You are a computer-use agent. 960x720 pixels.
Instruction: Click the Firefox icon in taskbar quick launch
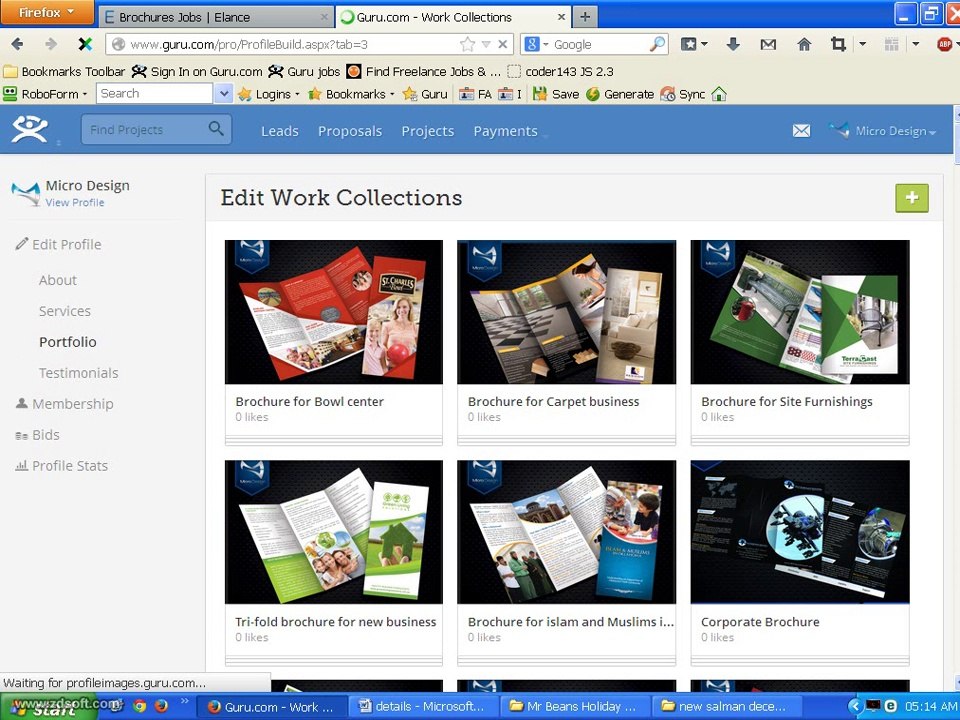click(161, 706)
